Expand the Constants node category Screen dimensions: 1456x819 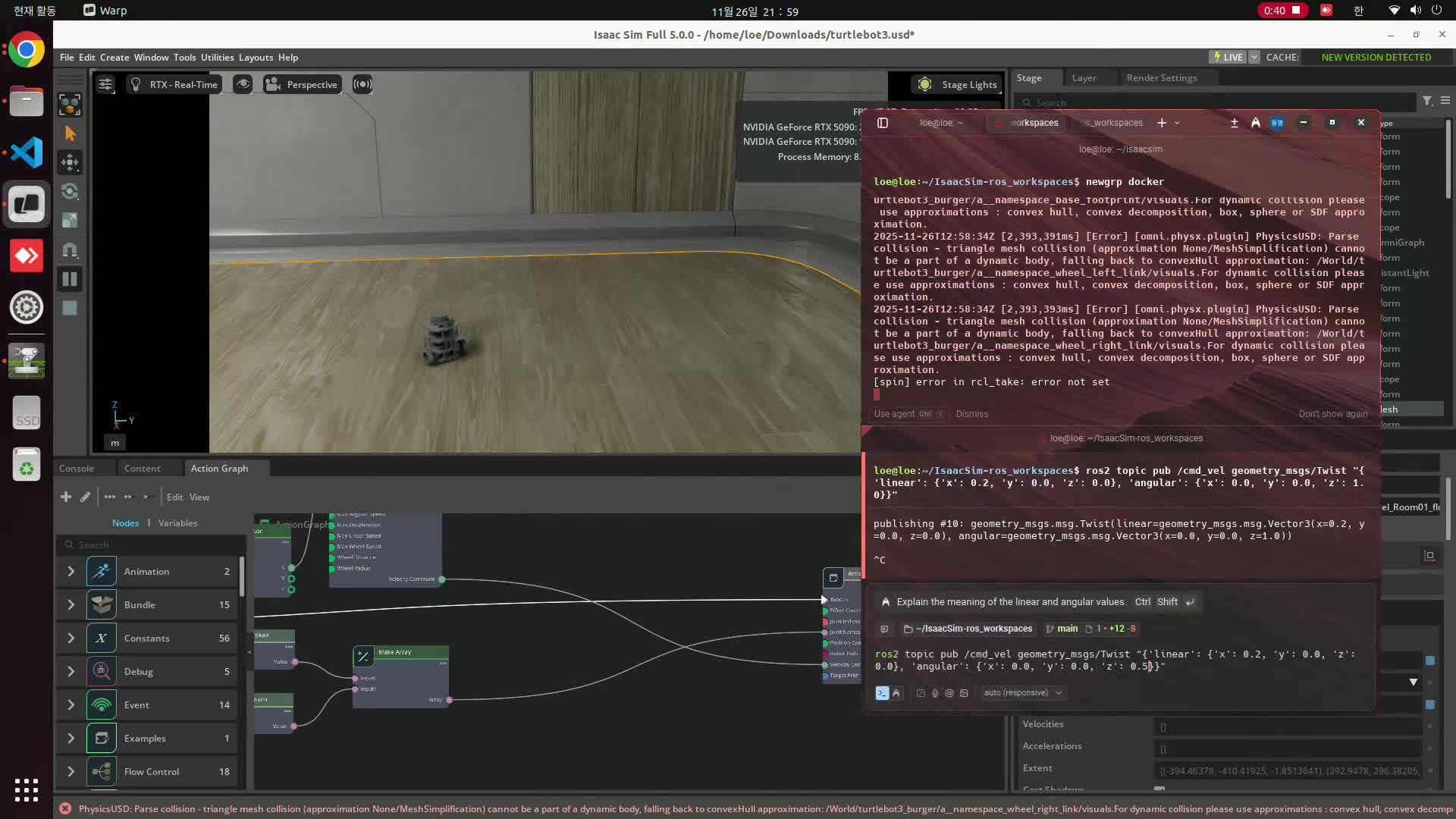[x=71, y=638]
